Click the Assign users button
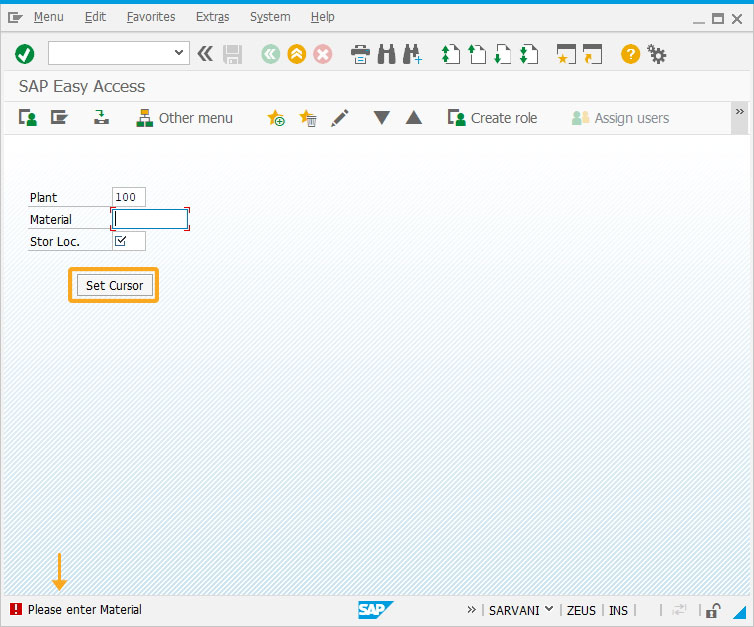Viewport: 754px width, 627px height. pyautogui.click(x=620, y=118)
